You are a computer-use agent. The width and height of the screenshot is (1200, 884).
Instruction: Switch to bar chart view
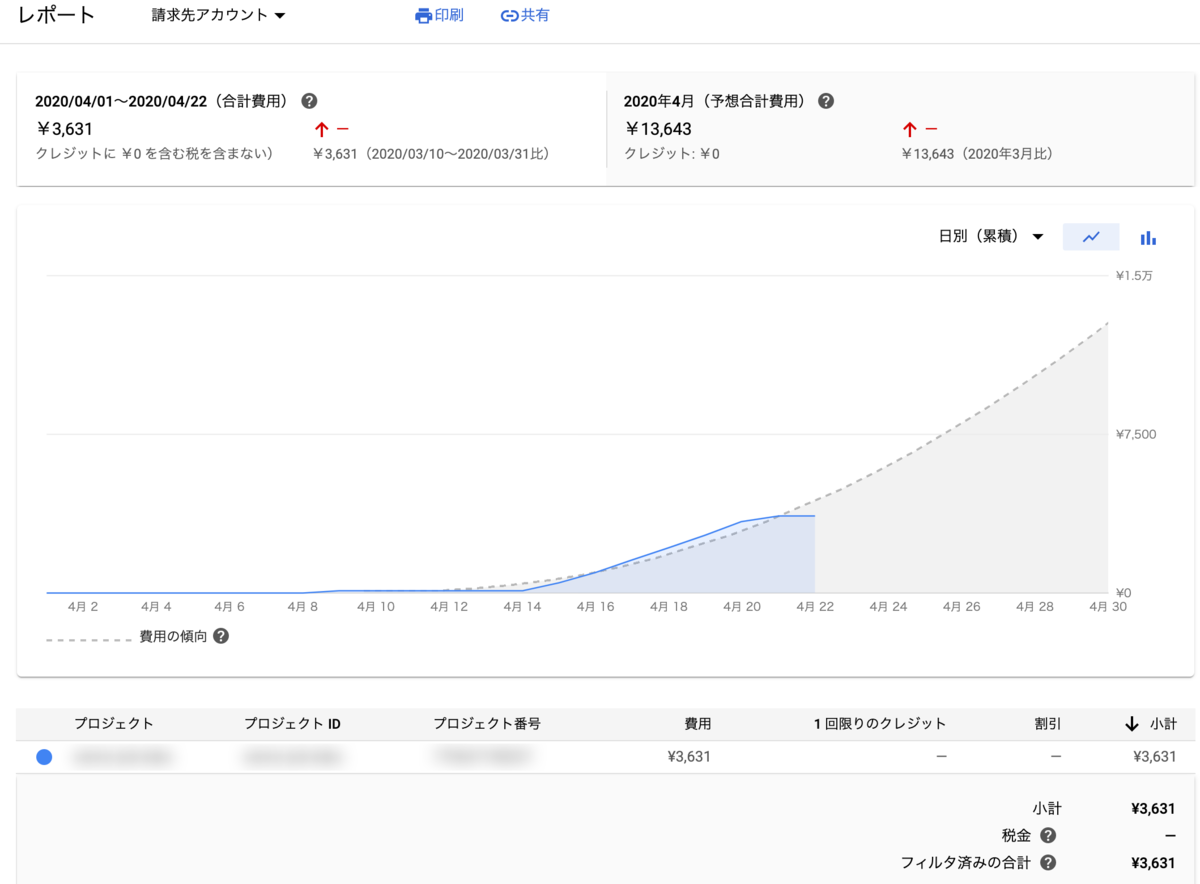[x=1148, y=238]
